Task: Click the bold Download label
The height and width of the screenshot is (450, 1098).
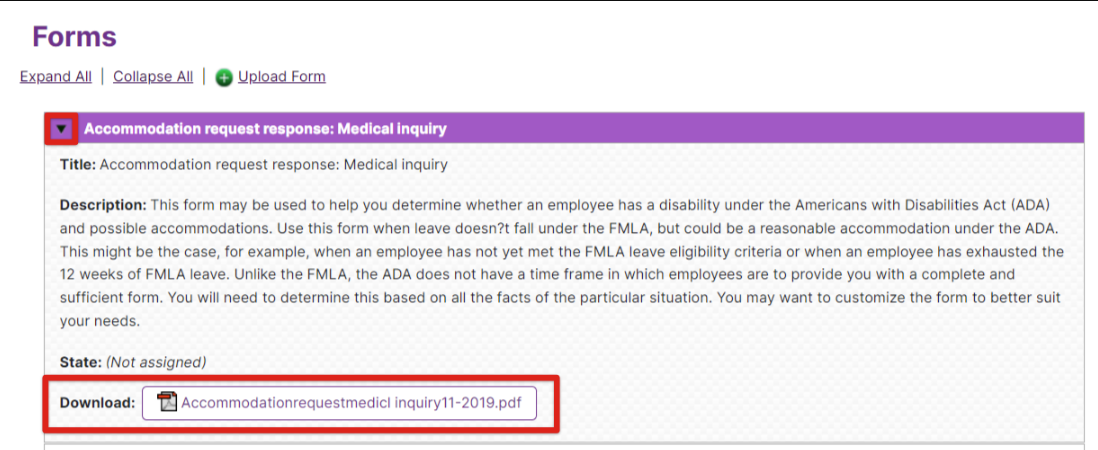Action: [97, 403]
